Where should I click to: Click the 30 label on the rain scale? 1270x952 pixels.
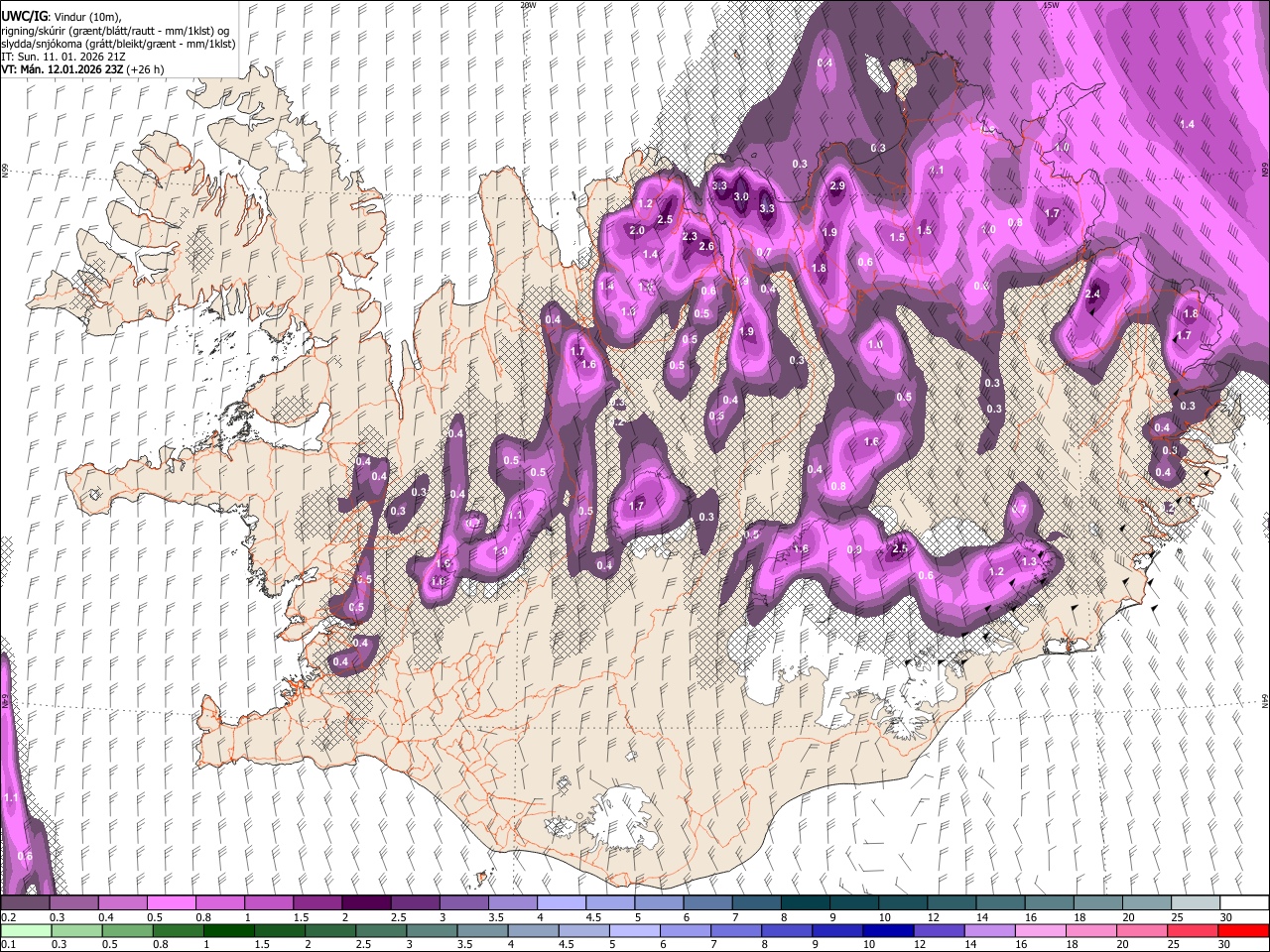point(1226,945)
